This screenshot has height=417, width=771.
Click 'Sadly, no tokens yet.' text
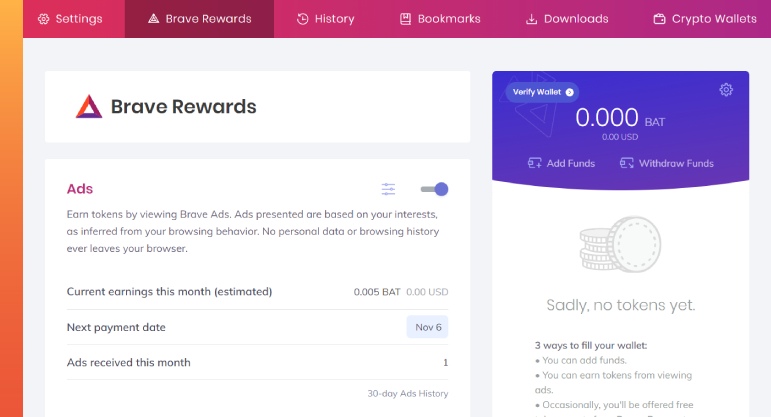tap(621, 305)
